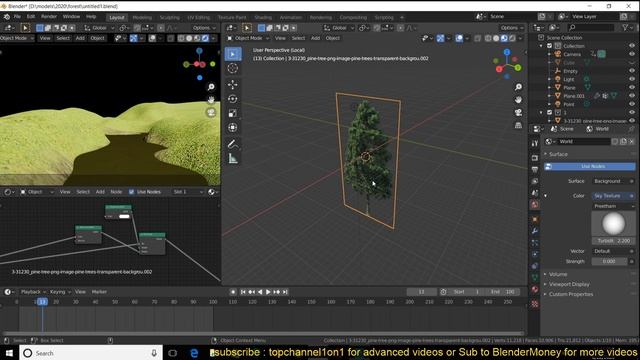Hide the Point object in outliner
This screenshot has height=360, width=640.
tap(632, 104)
